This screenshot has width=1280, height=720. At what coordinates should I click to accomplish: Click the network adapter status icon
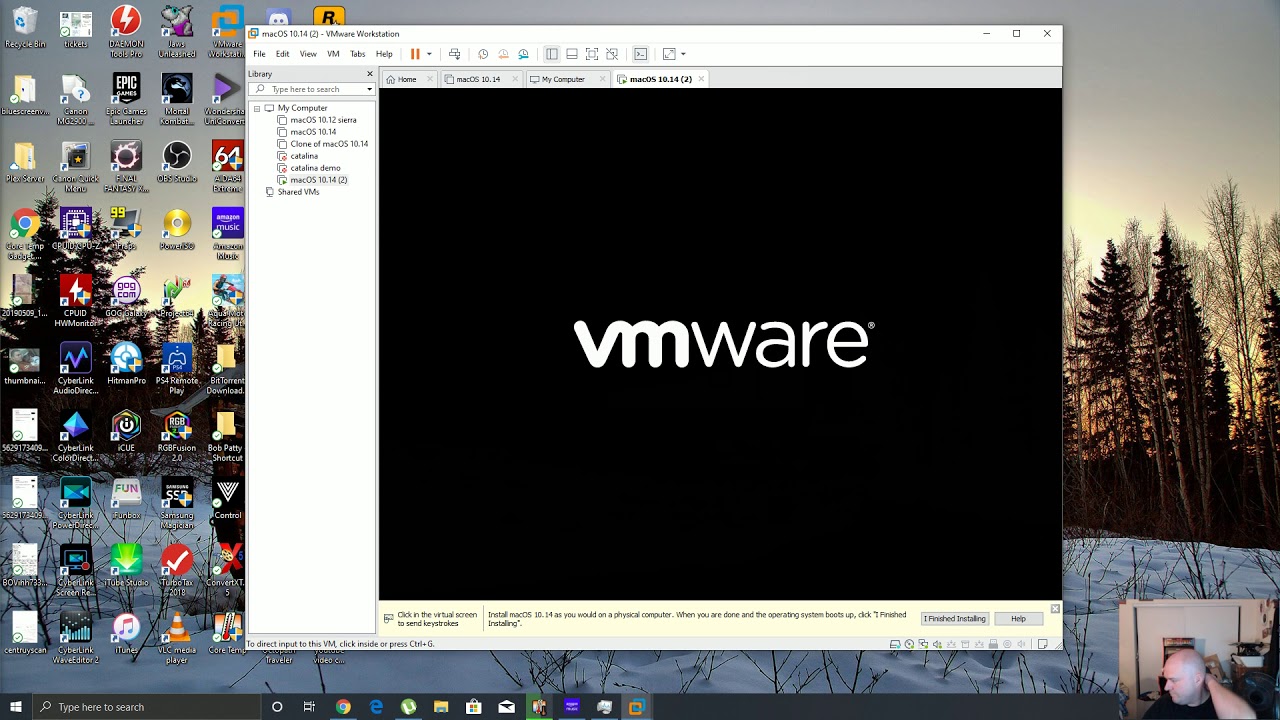(923, 644)
